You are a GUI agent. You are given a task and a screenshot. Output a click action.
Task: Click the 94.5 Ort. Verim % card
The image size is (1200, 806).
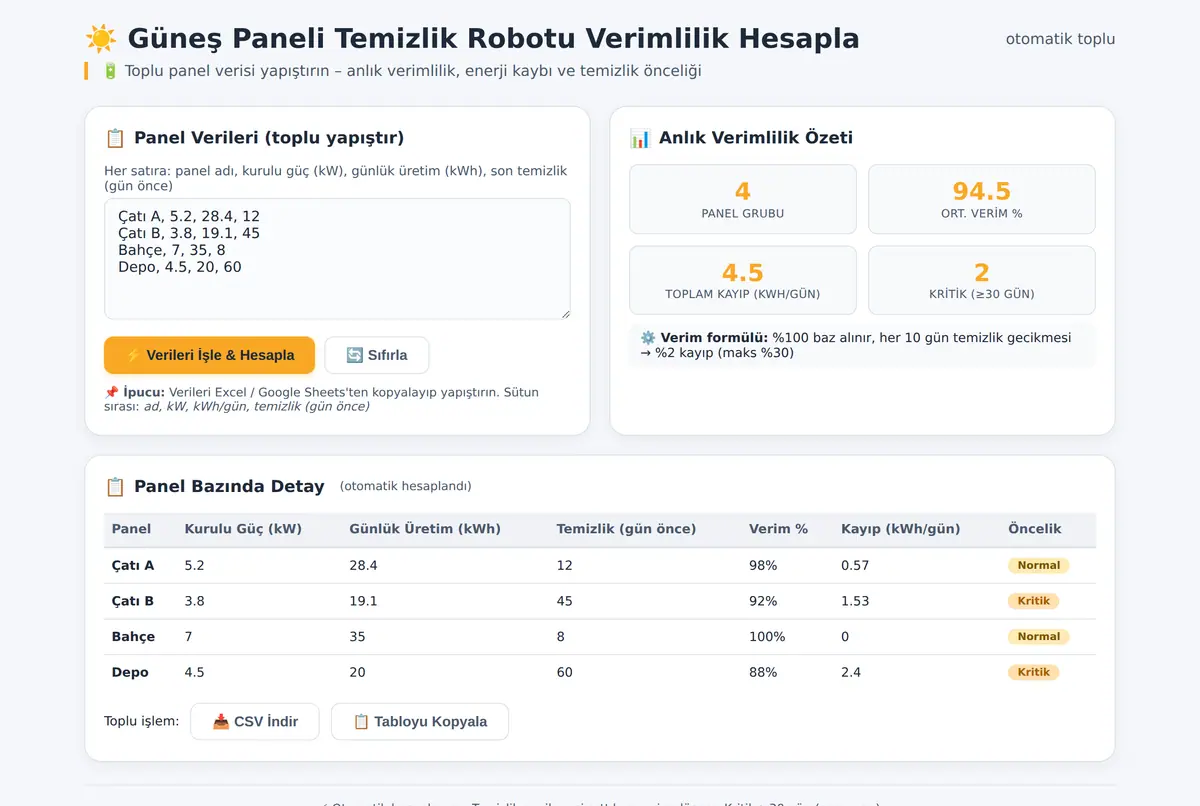982,199
